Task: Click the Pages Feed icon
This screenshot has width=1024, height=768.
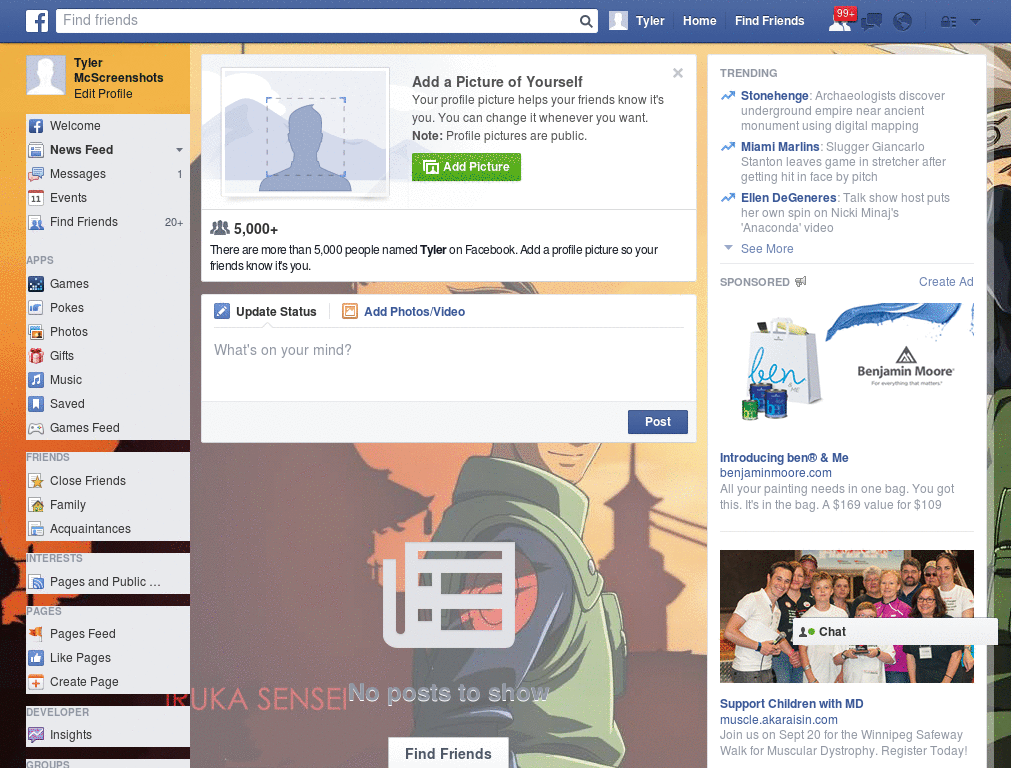Action: click(x=36, y=633)
